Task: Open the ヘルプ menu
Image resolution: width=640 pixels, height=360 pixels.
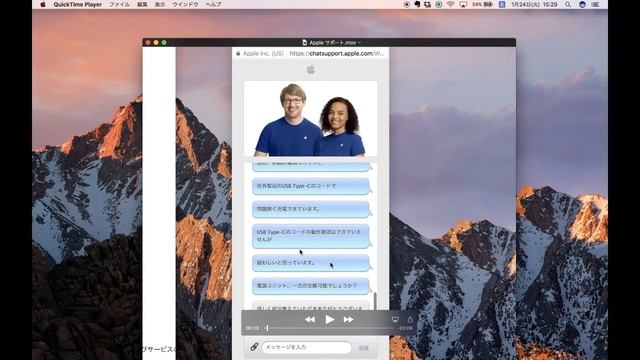Action: tap(213, 4)
